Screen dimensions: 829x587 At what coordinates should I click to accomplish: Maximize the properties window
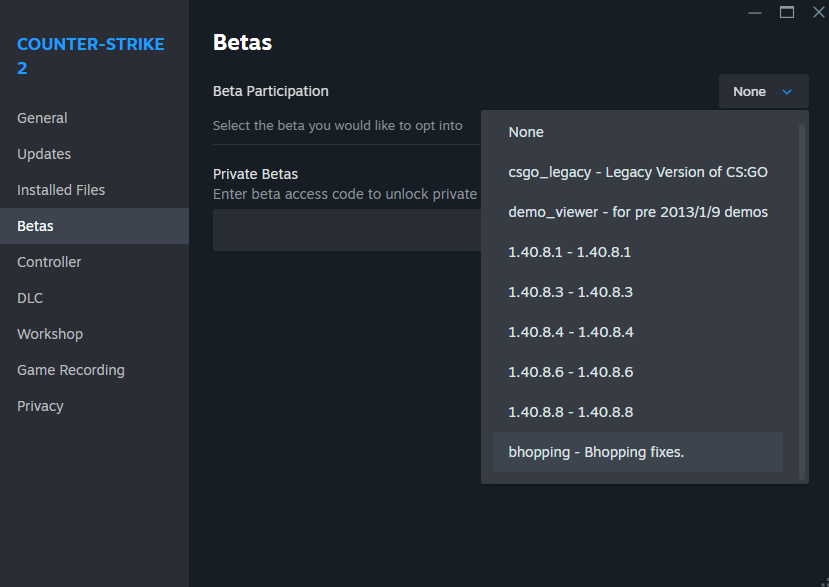(x=787, y=12)
